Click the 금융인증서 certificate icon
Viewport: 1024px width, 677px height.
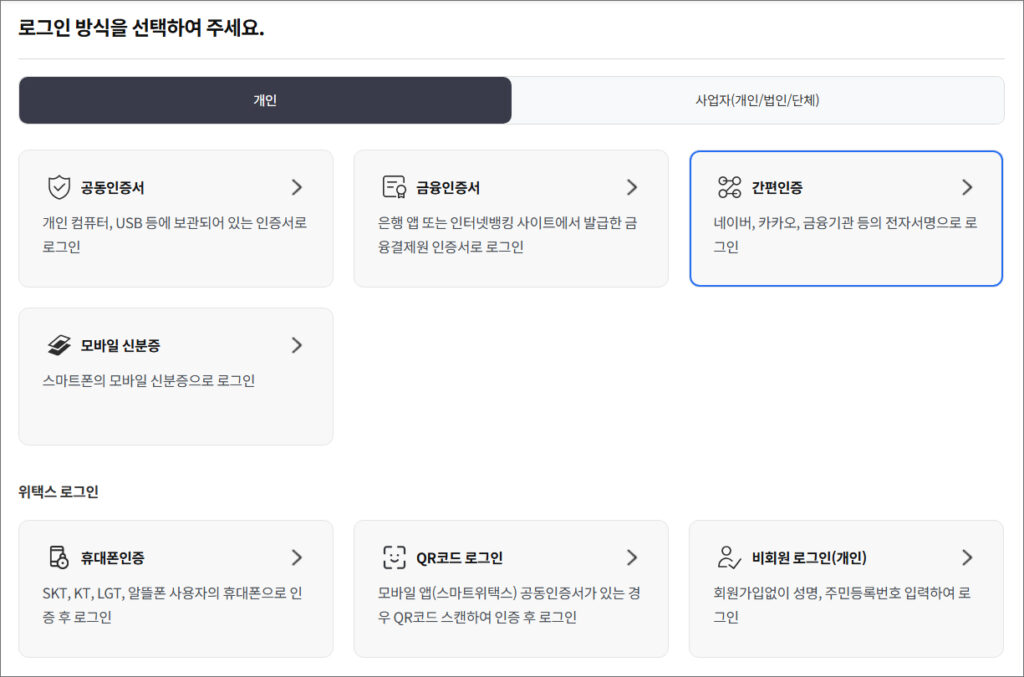pos(394,188)
